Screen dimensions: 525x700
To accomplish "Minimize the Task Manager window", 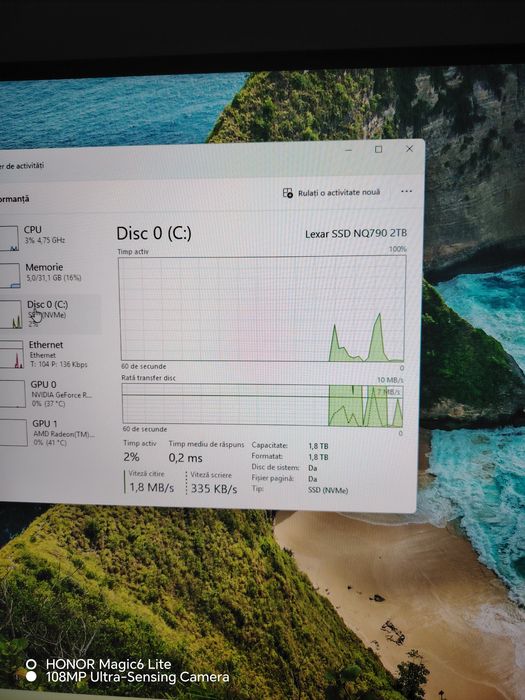I will click(x=349, y=150).
